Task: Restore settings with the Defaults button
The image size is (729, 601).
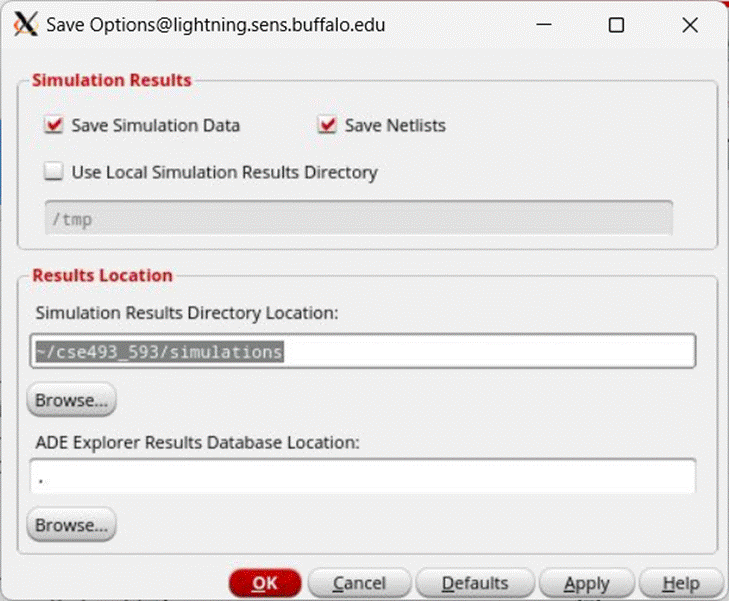Action: click(475, 583)
